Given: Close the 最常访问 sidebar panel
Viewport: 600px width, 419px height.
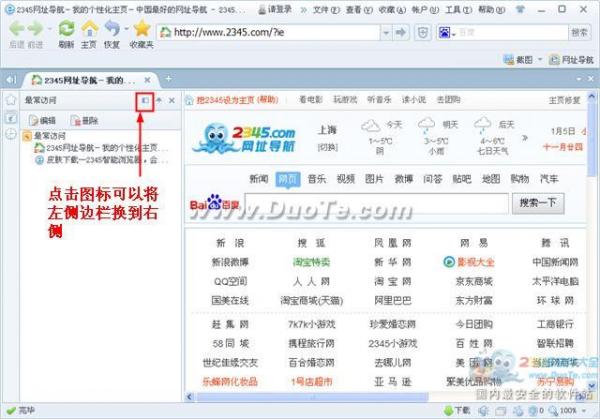Looking at the screenshot, I should pyautogui.click(x=172, y=101).
